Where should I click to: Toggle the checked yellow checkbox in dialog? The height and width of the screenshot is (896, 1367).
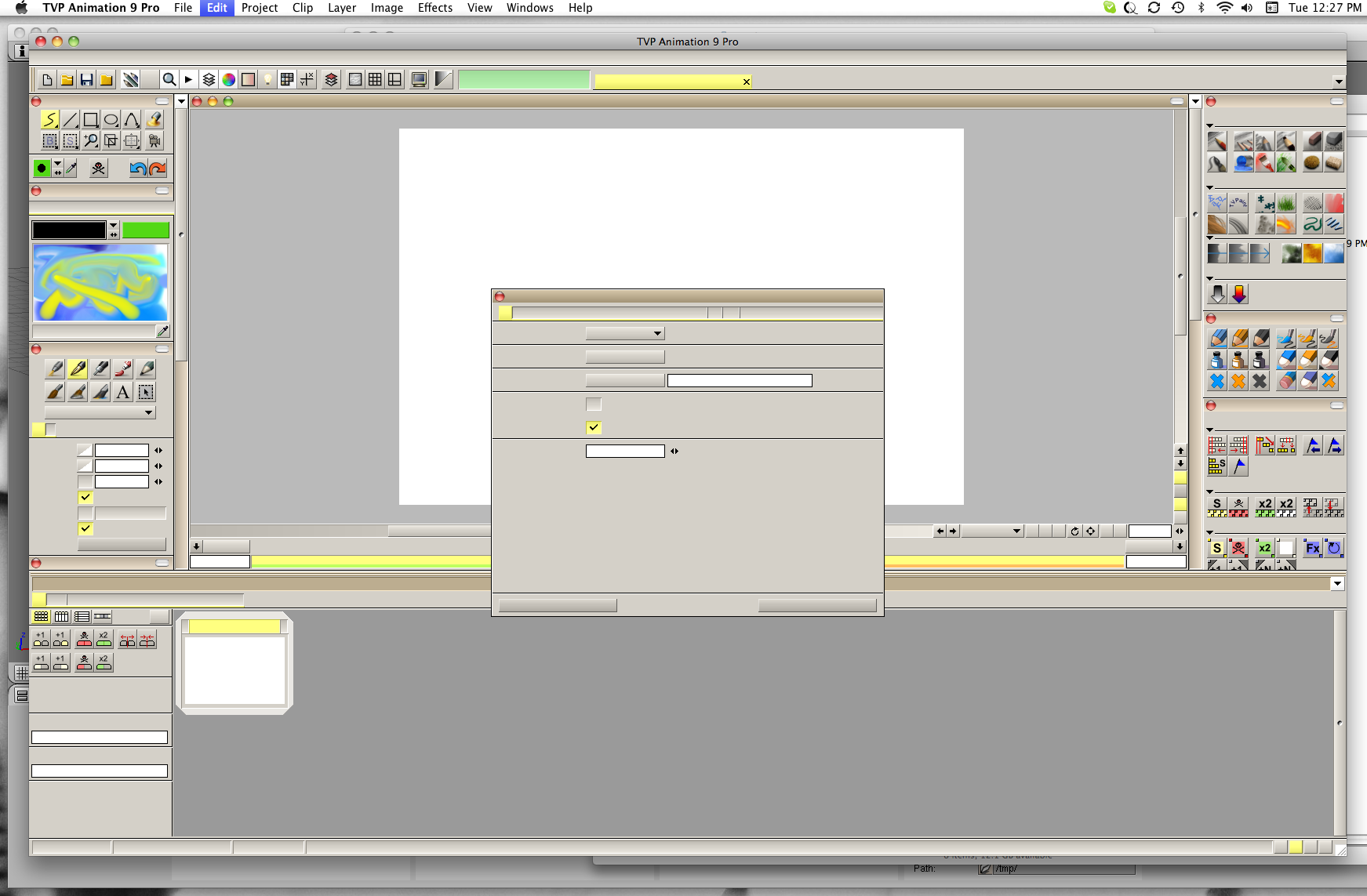594,427
